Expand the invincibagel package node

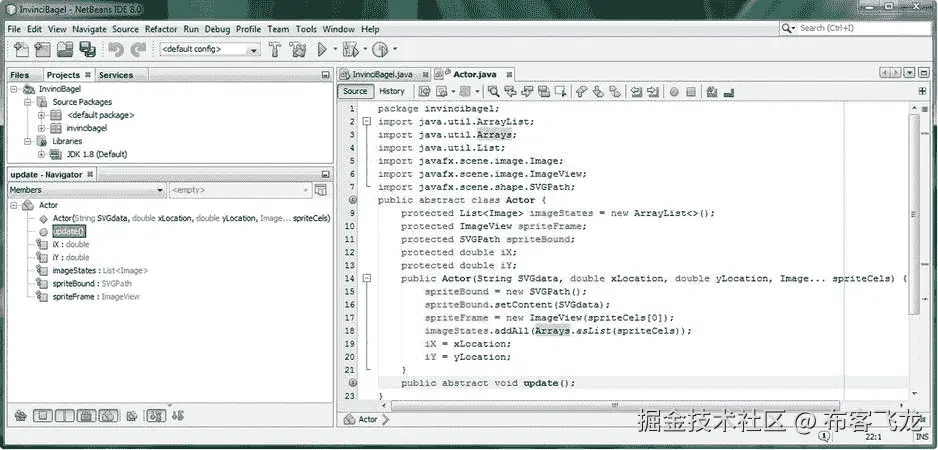point(41,128)
